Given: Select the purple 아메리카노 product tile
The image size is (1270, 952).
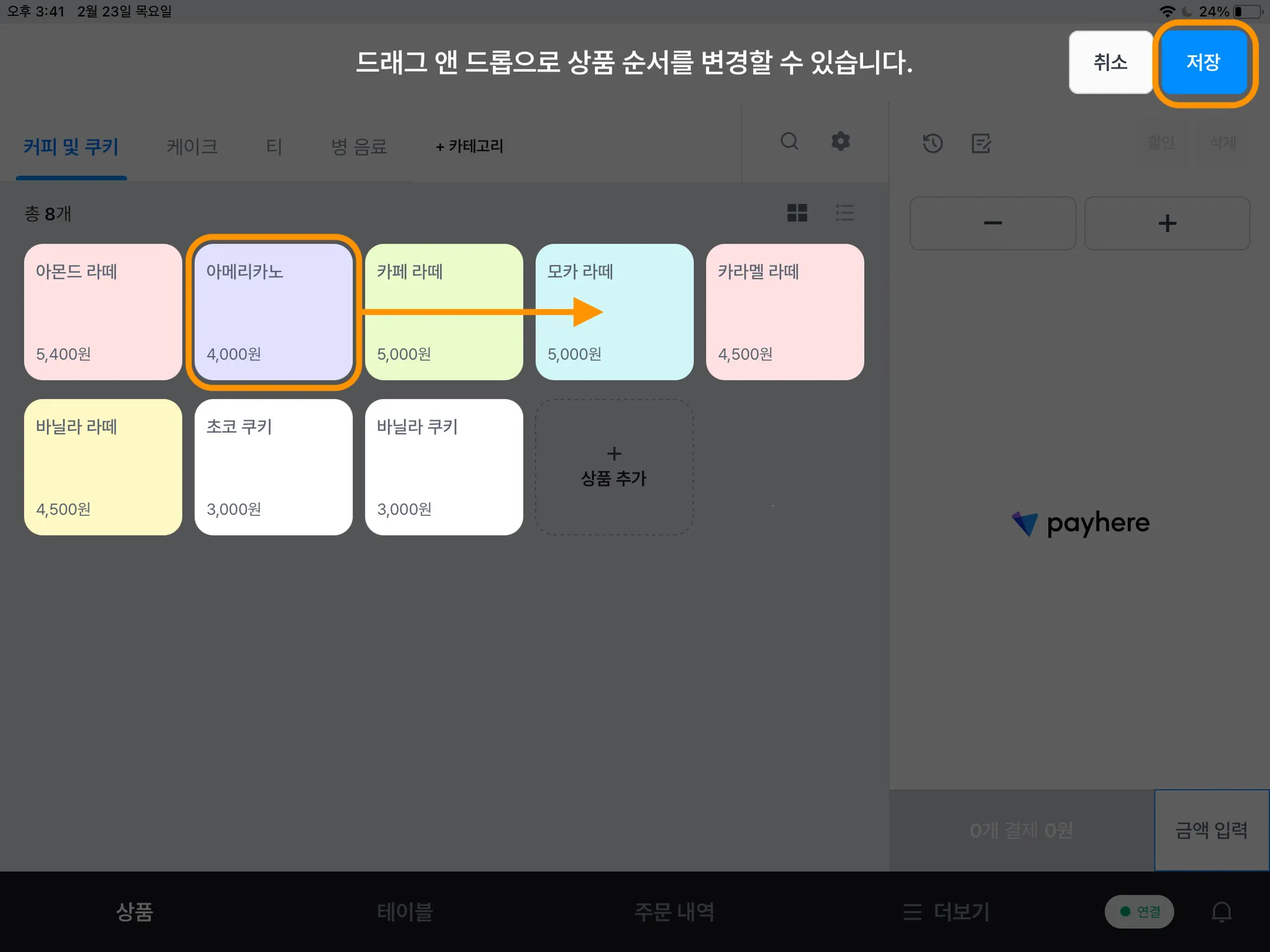Looking at the screenshot, I should 273,312.
